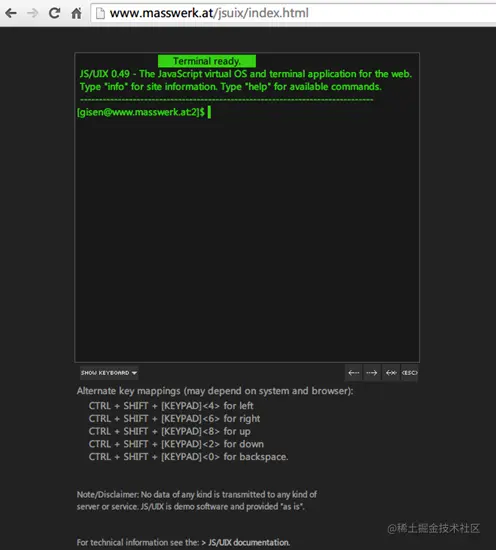Click the backspace key button below terminal
The image size is (496, 550).
391,373
